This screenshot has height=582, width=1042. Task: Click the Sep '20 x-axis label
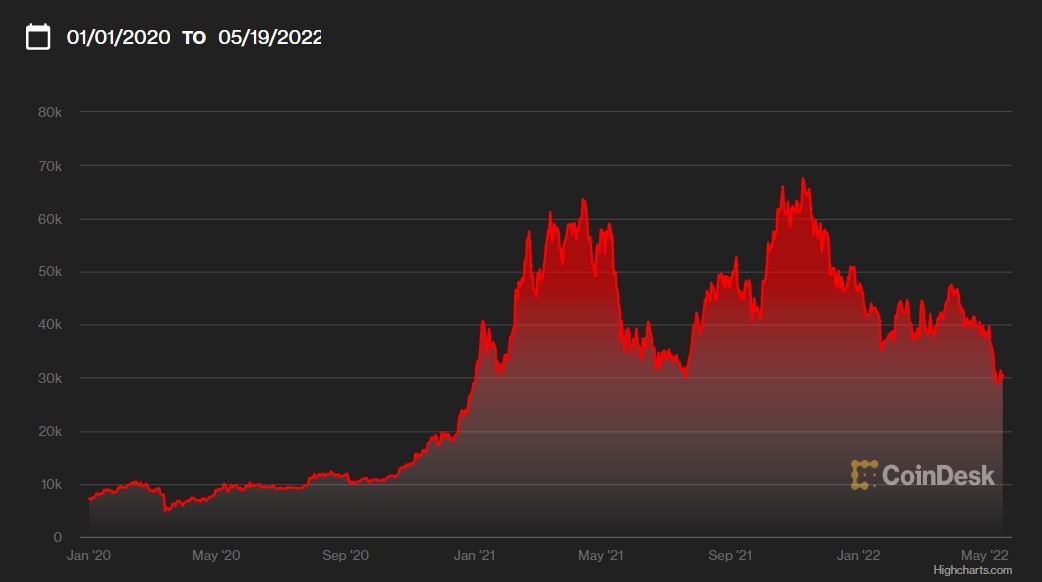346,555
